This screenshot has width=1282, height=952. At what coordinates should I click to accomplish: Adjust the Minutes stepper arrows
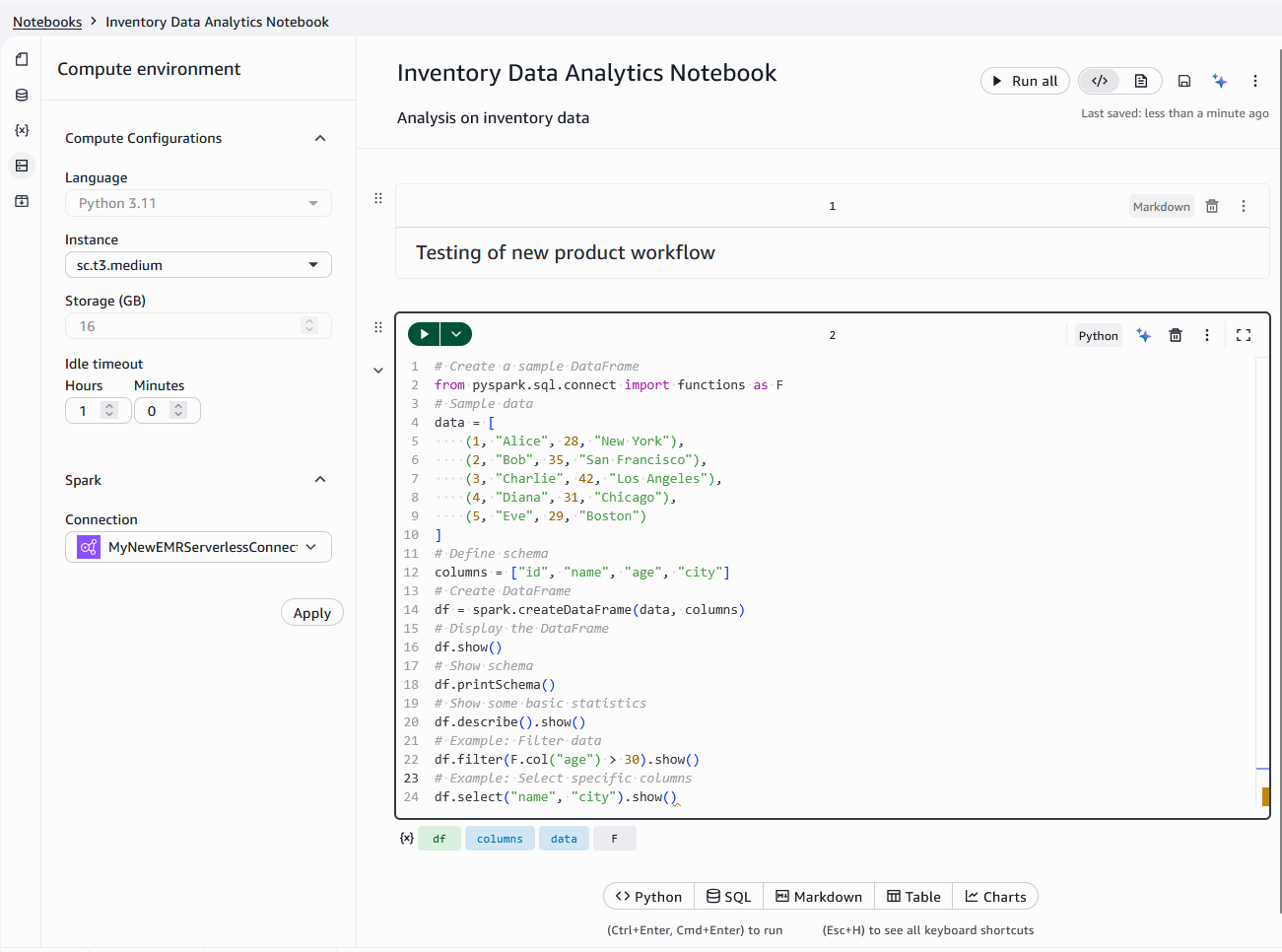(x=178, y=410)
